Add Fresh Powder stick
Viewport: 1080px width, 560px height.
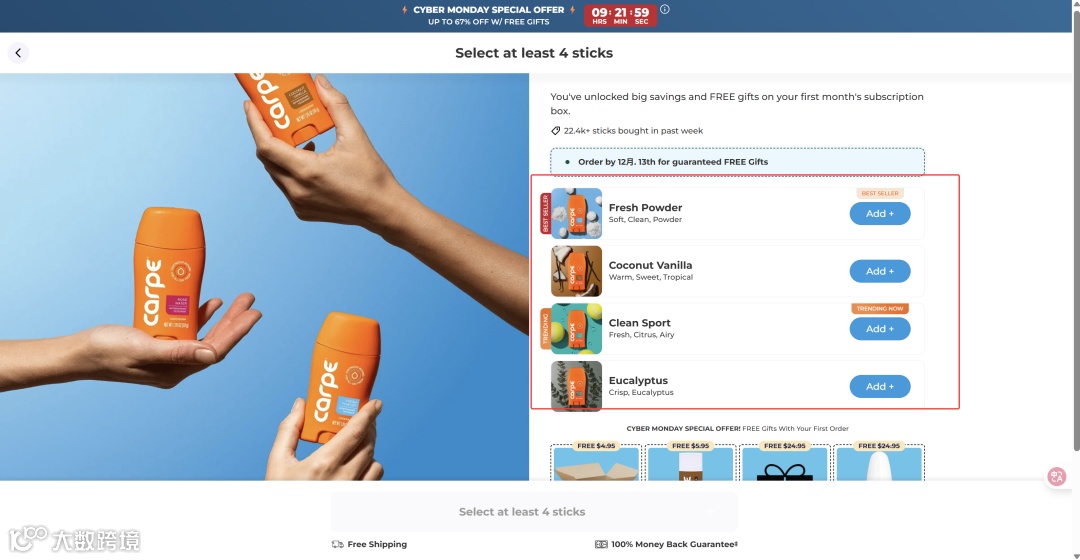click(880, 214)
